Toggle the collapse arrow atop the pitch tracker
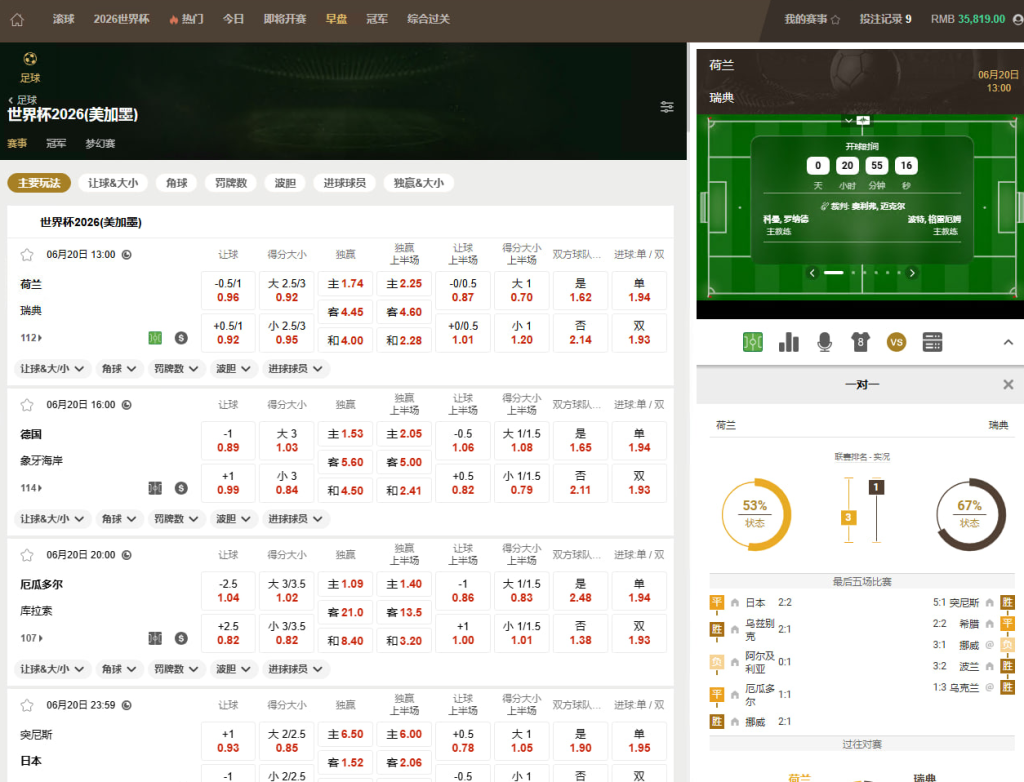 point(848,121)
